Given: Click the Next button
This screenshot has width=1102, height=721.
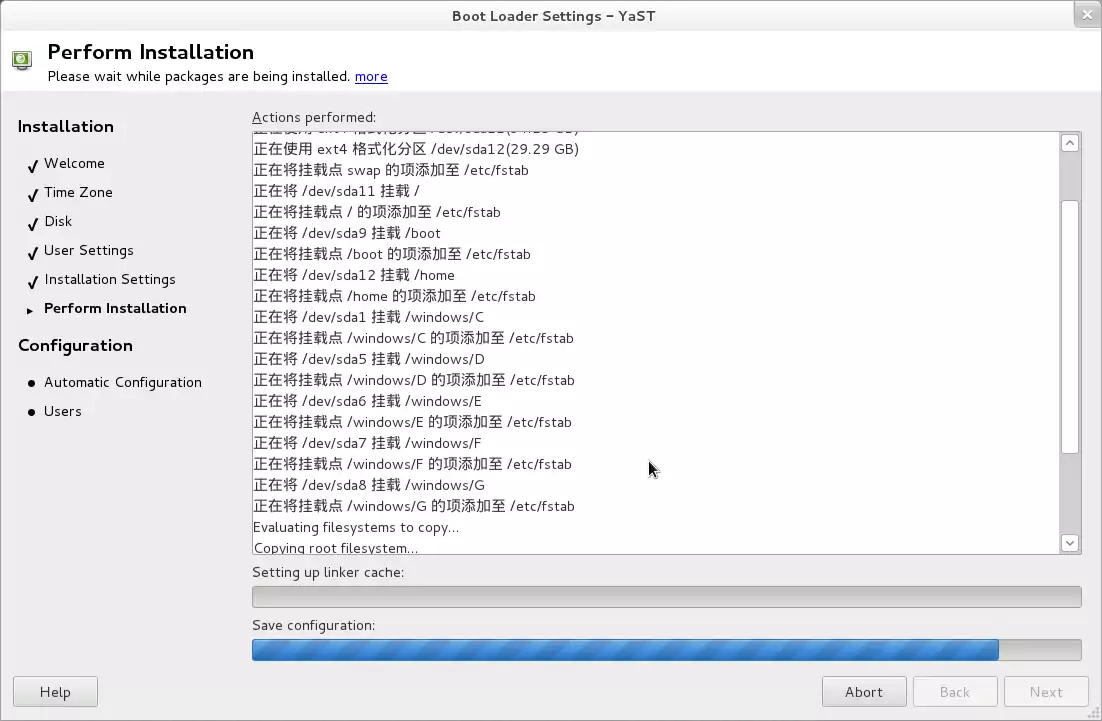Looking at the screenshot, I should tap(1046, 692).
